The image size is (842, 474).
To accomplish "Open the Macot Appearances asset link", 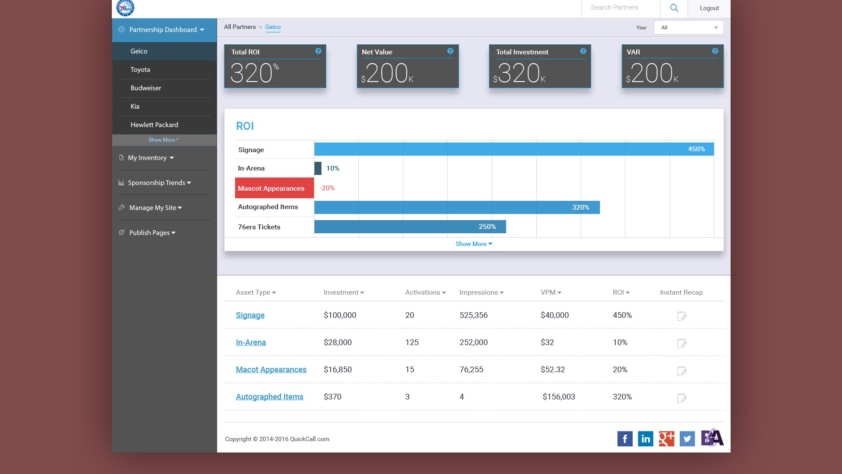I will coord(271,369).
